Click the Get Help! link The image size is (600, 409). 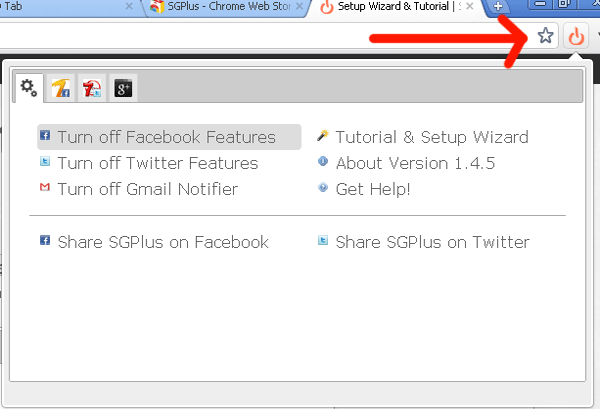[373, 189]
